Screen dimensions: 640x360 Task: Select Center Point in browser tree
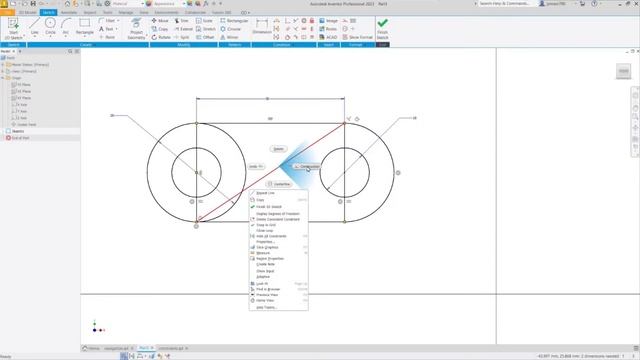(24, 124)
